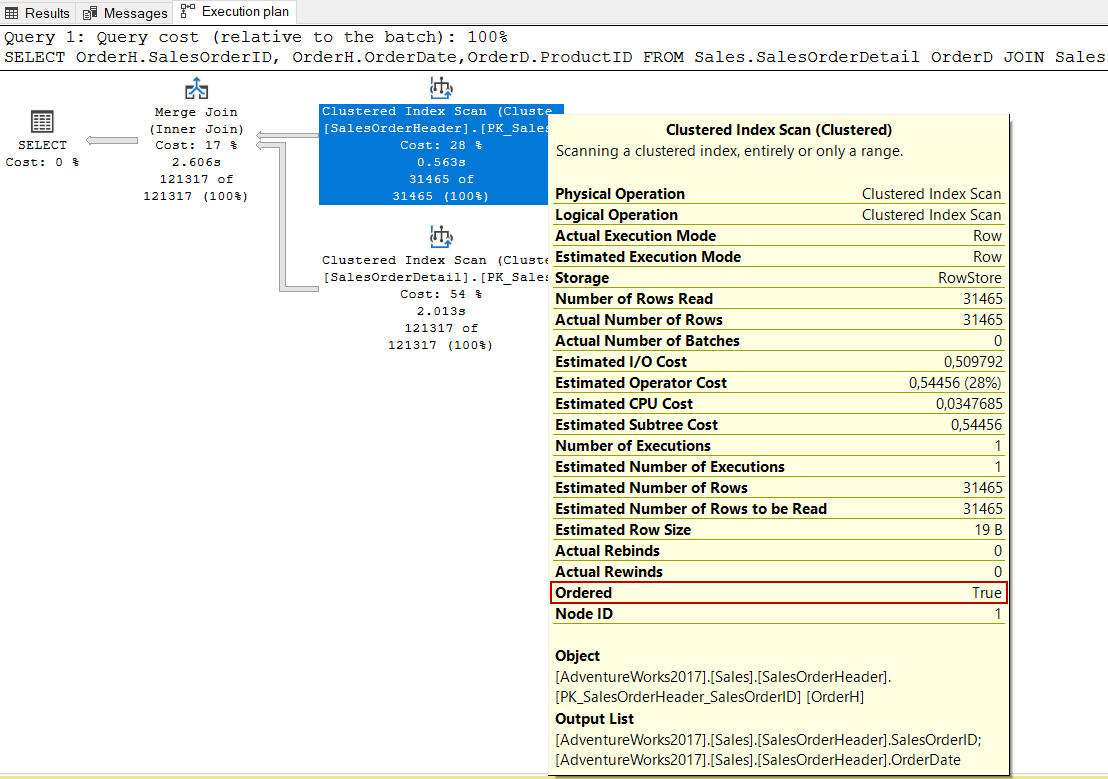Image resolution: width=1108 pixels, height=779 pixels.
Task: Click the Results tab grid icon
Action: [x=11, y=13]
